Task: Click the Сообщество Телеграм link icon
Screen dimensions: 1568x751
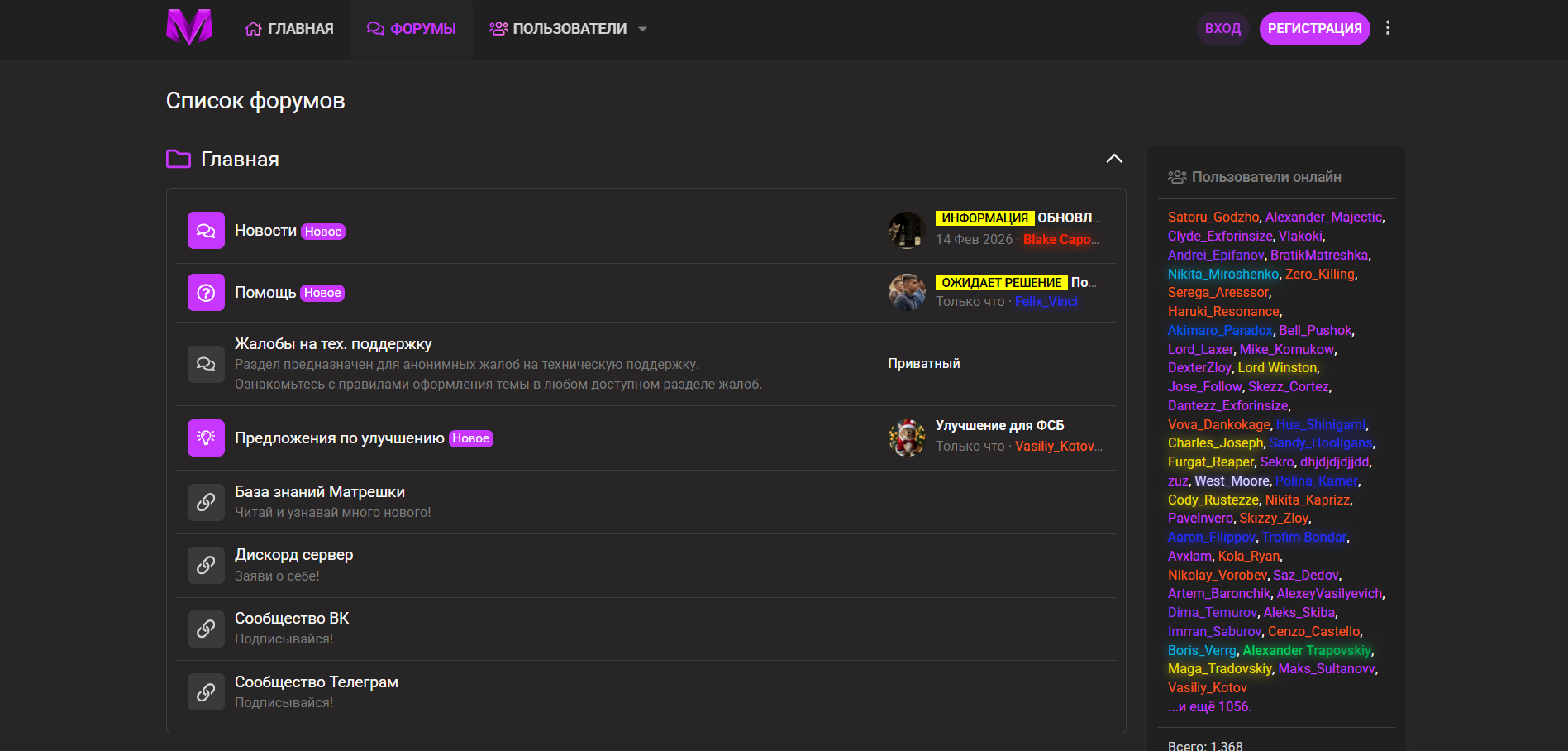Action: point(206,691)
